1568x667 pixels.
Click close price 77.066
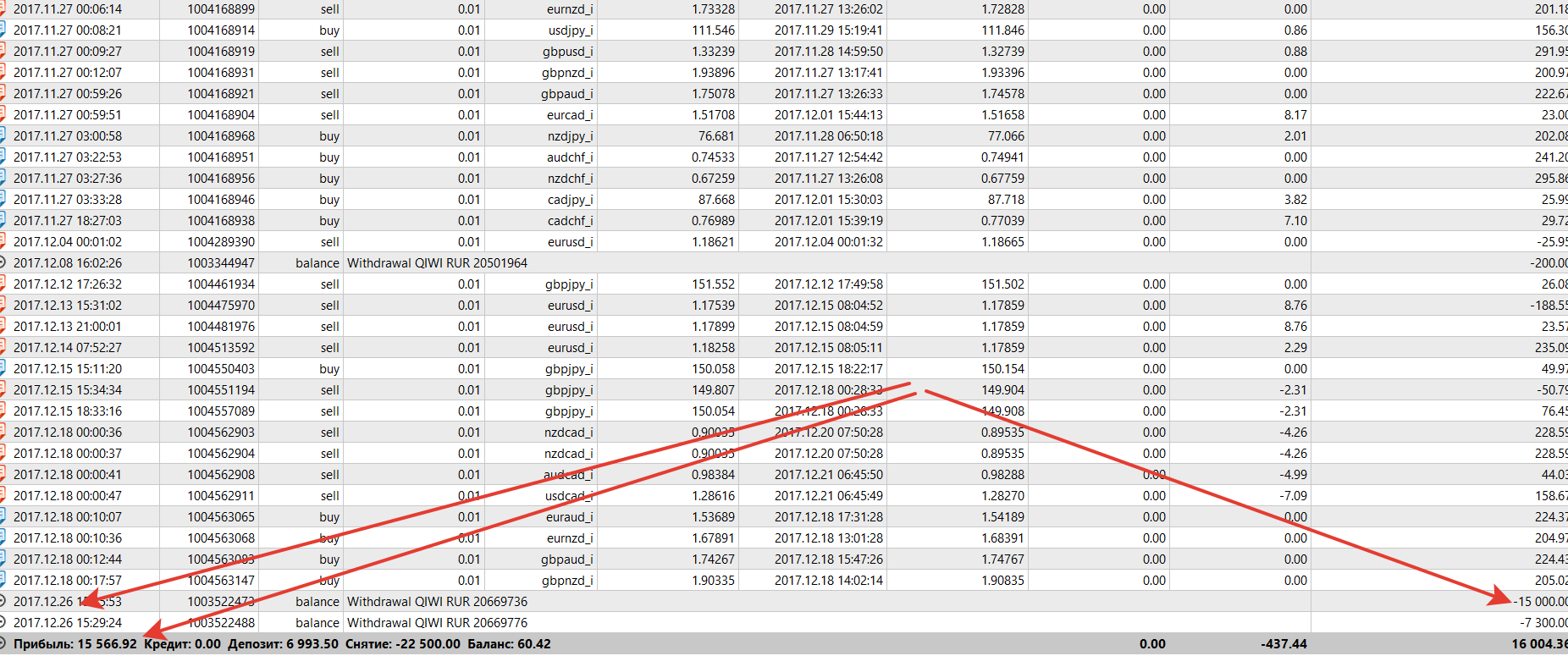(x=1006, y=135)
